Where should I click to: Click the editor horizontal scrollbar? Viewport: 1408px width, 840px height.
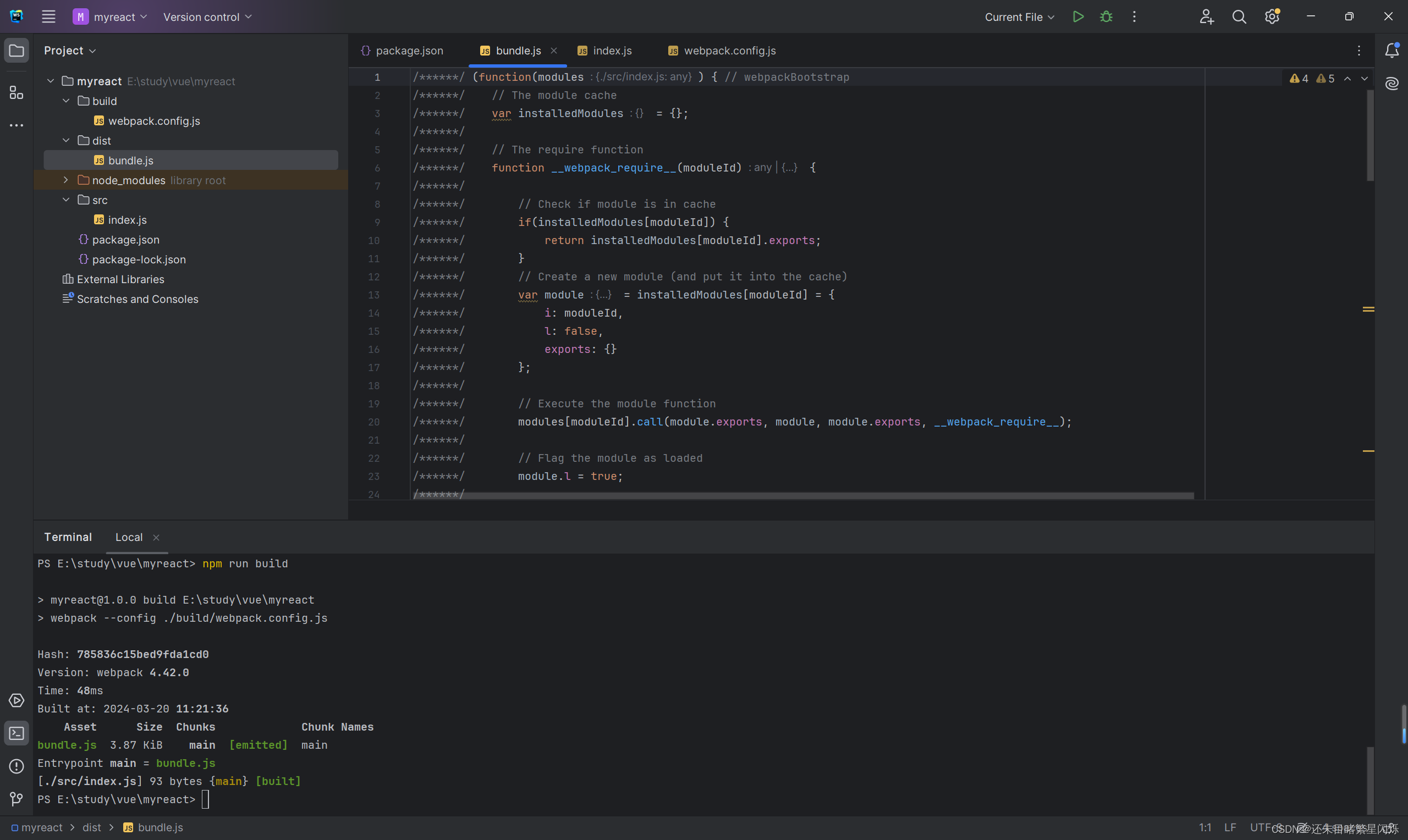coord(793,495)
